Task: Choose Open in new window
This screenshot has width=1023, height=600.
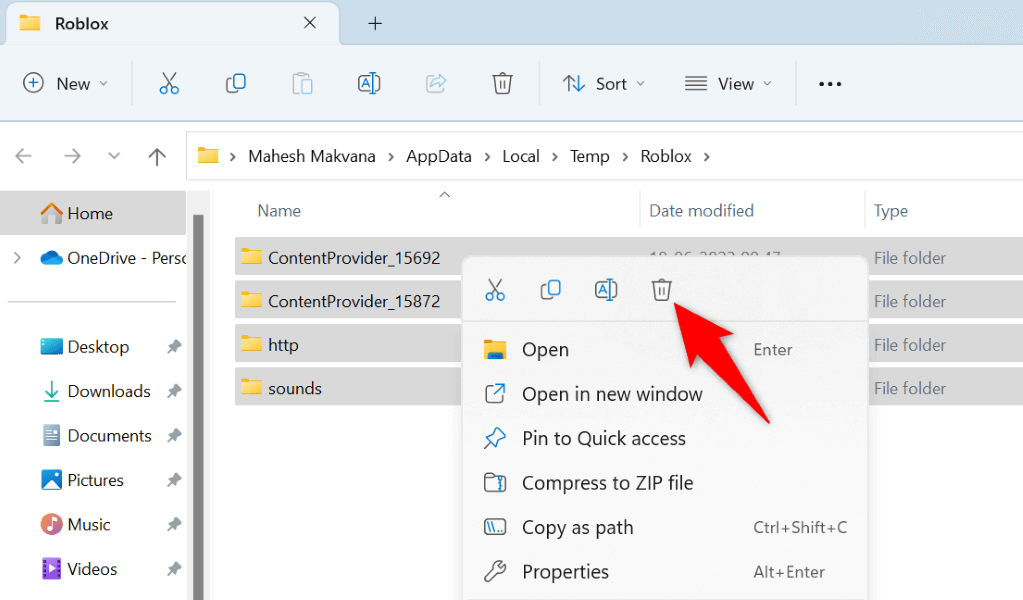Action: click(612, 393)
